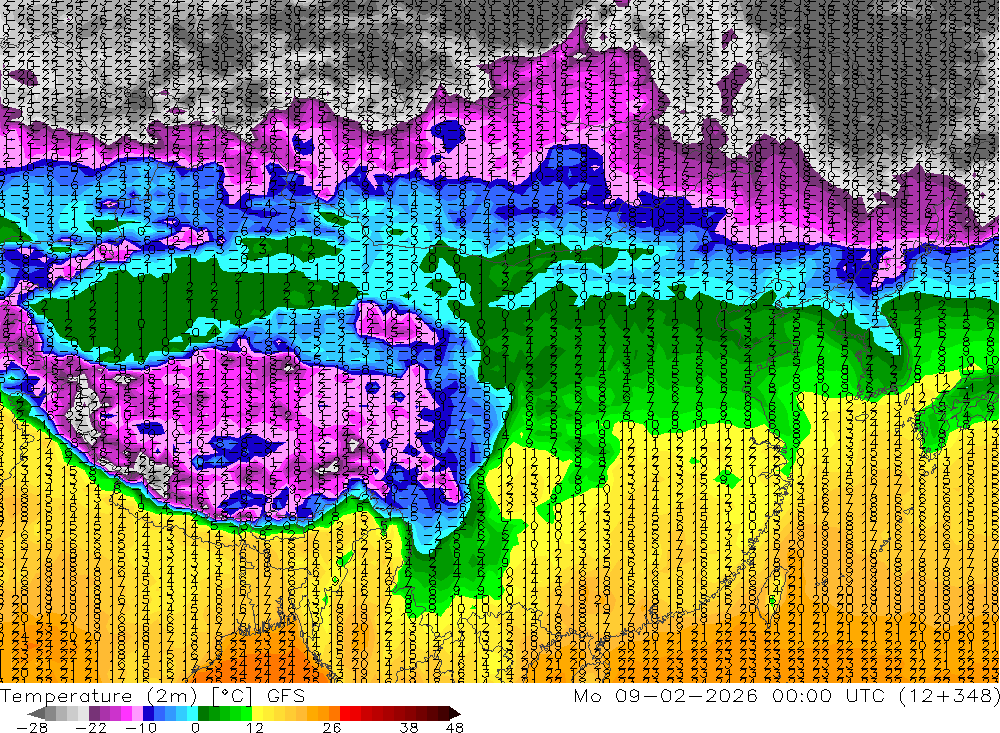Click the date 'Mo 09-02-2026'

pyautogui.click(x=665, y=695)
